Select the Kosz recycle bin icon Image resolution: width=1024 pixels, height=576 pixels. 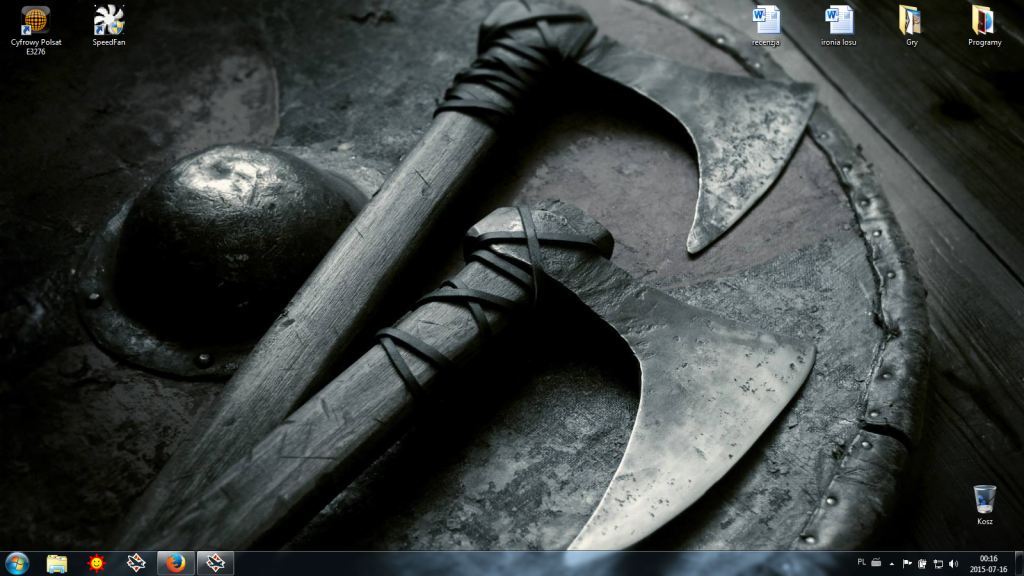coord(984,505)
